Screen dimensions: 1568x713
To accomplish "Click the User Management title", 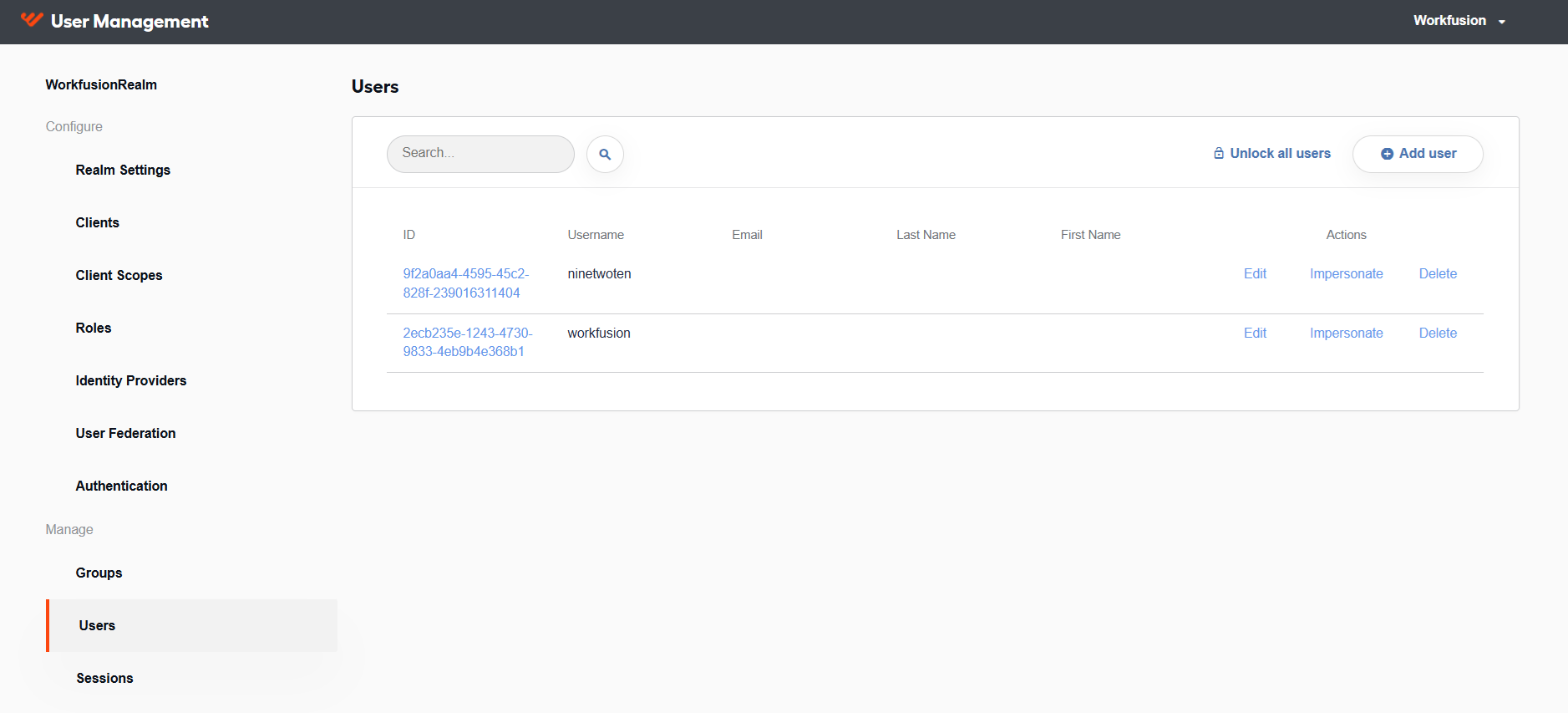I will [x=129, y=22].
